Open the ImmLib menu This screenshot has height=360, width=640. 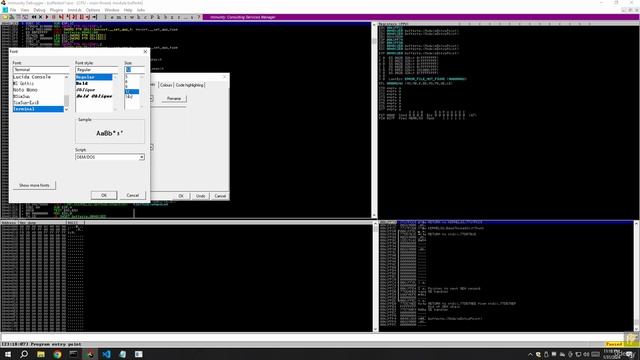click(x=74, y=10)
